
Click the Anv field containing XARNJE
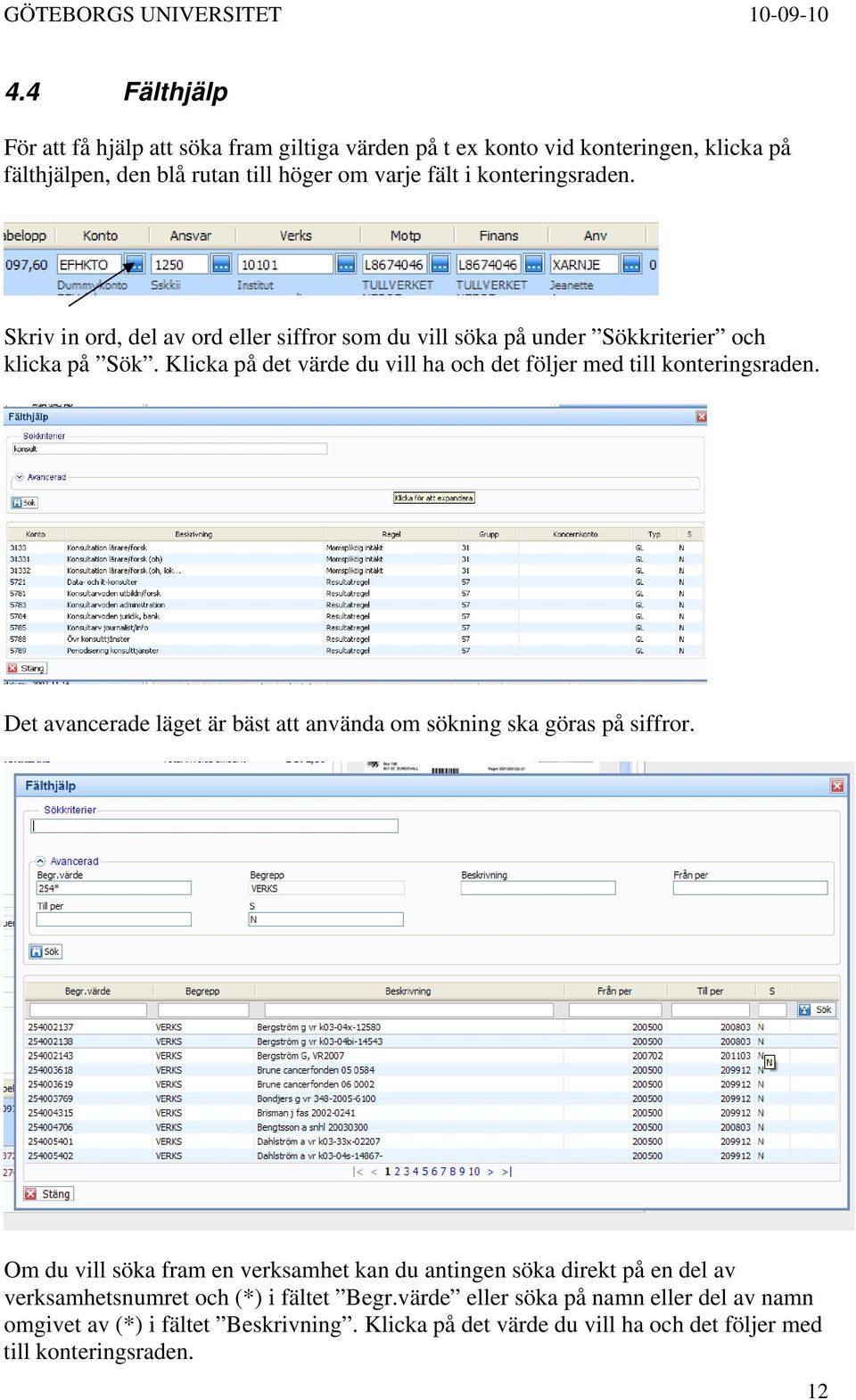pyautogui.click(x=584, y=264)
